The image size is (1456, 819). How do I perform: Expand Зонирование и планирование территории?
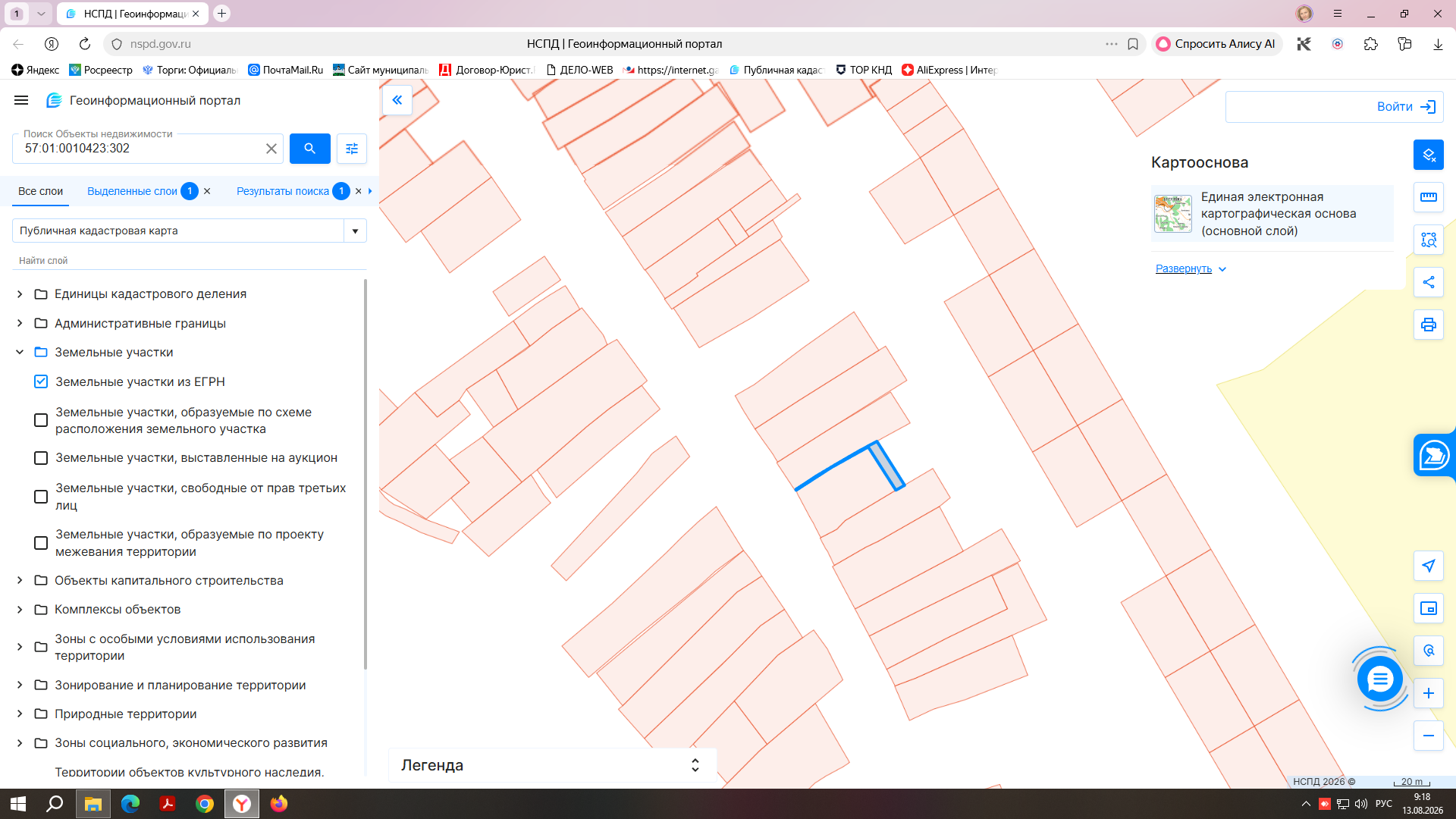tap(20, 686)
